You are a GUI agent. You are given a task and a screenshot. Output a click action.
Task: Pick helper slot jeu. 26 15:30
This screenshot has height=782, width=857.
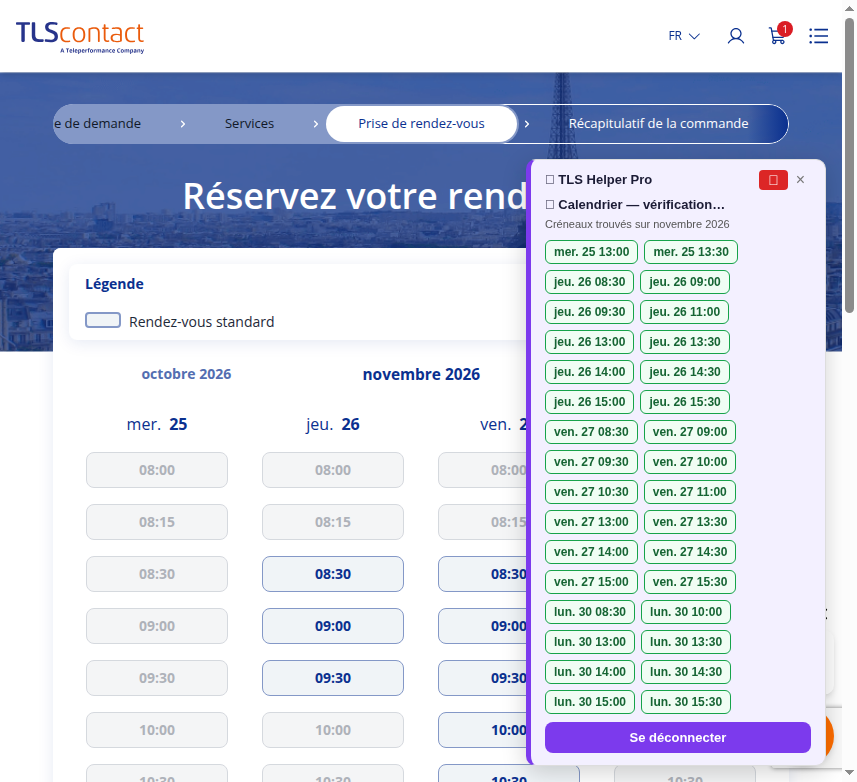coord(685,402)
